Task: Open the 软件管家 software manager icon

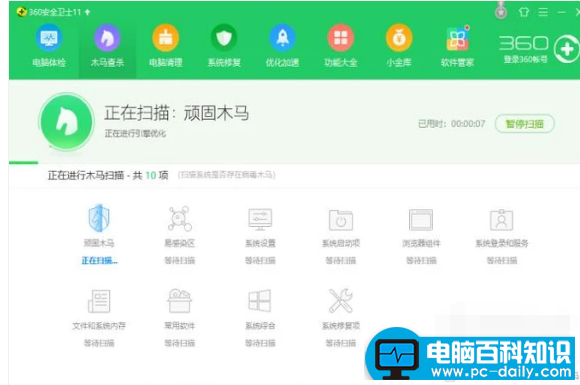Action: click(458, 38)
